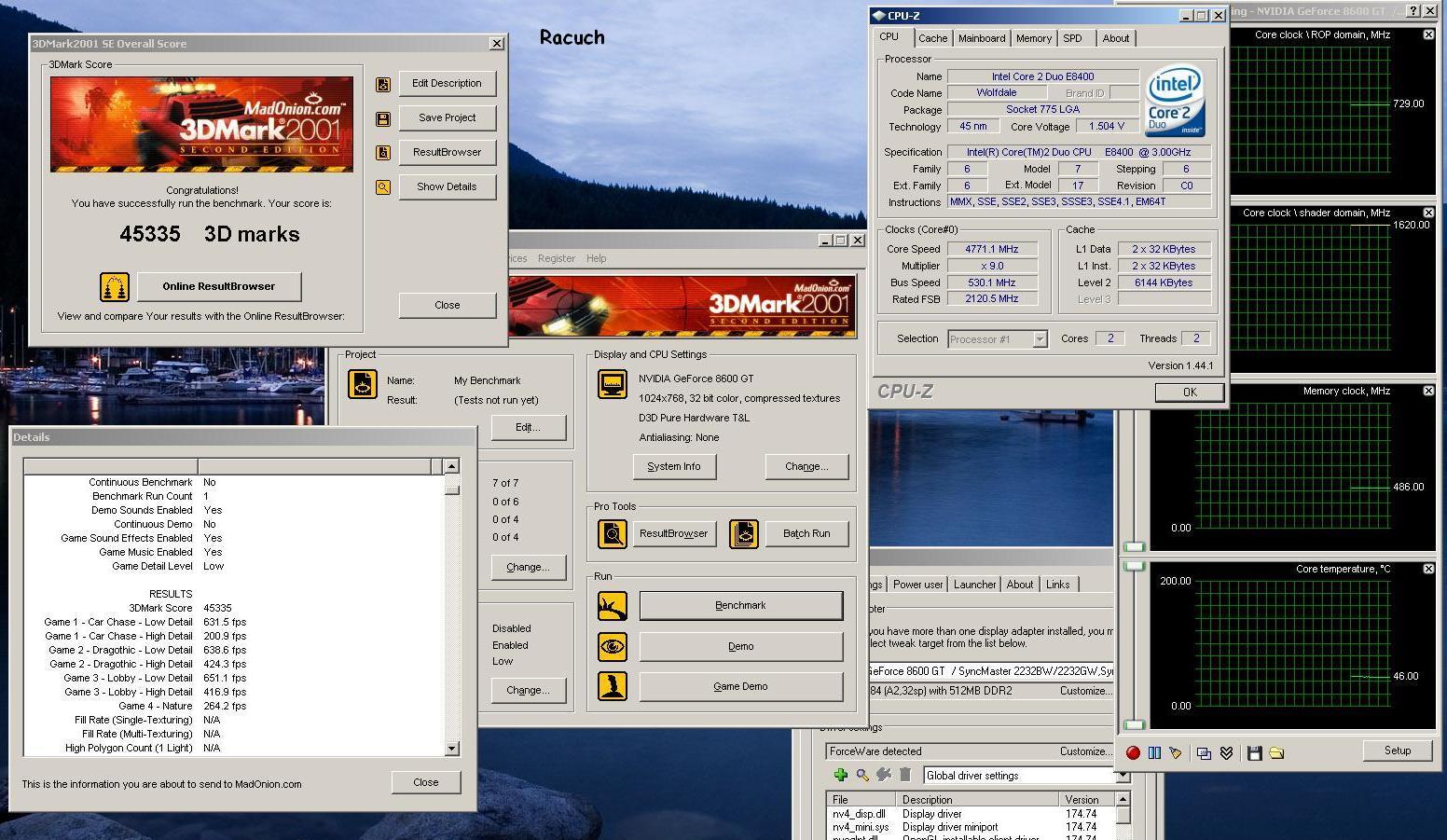Click the driver file list scroll up arrow
This screenshot has width=1447, height=840.
point(1123,799)
